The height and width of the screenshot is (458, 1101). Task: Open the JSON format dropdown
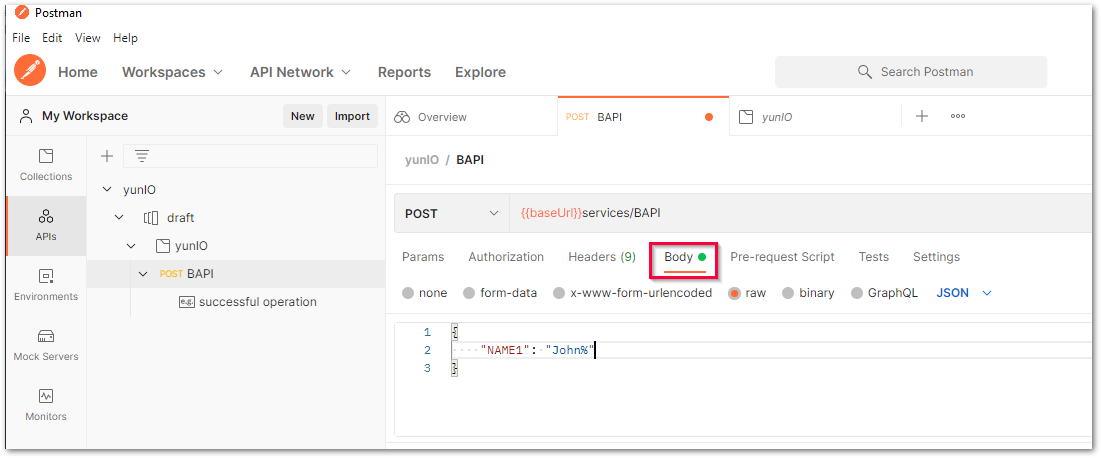pyautogui.click(x=964, y=293)
